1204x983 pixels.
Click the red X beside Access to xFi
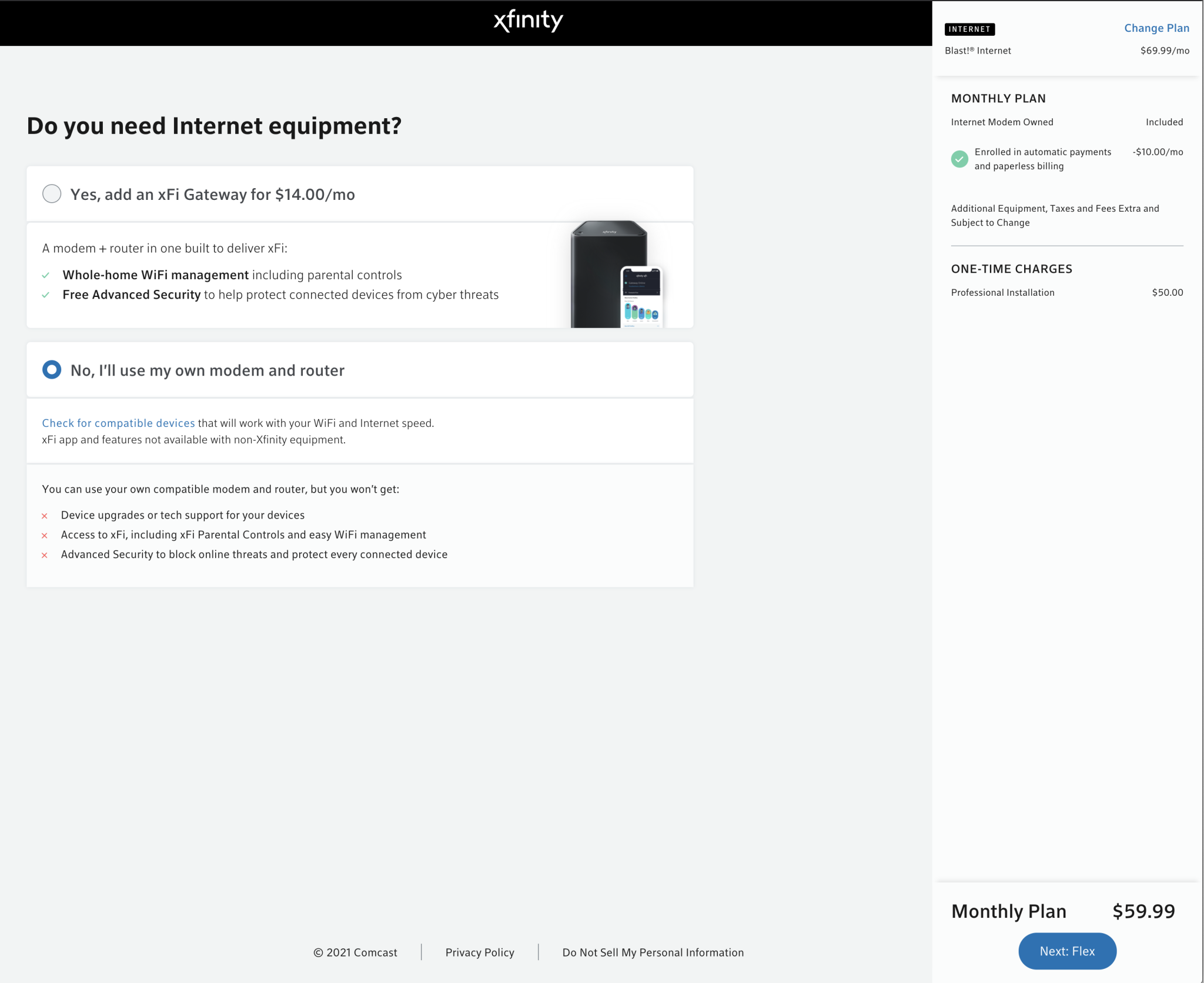click(x=45, y=535)
